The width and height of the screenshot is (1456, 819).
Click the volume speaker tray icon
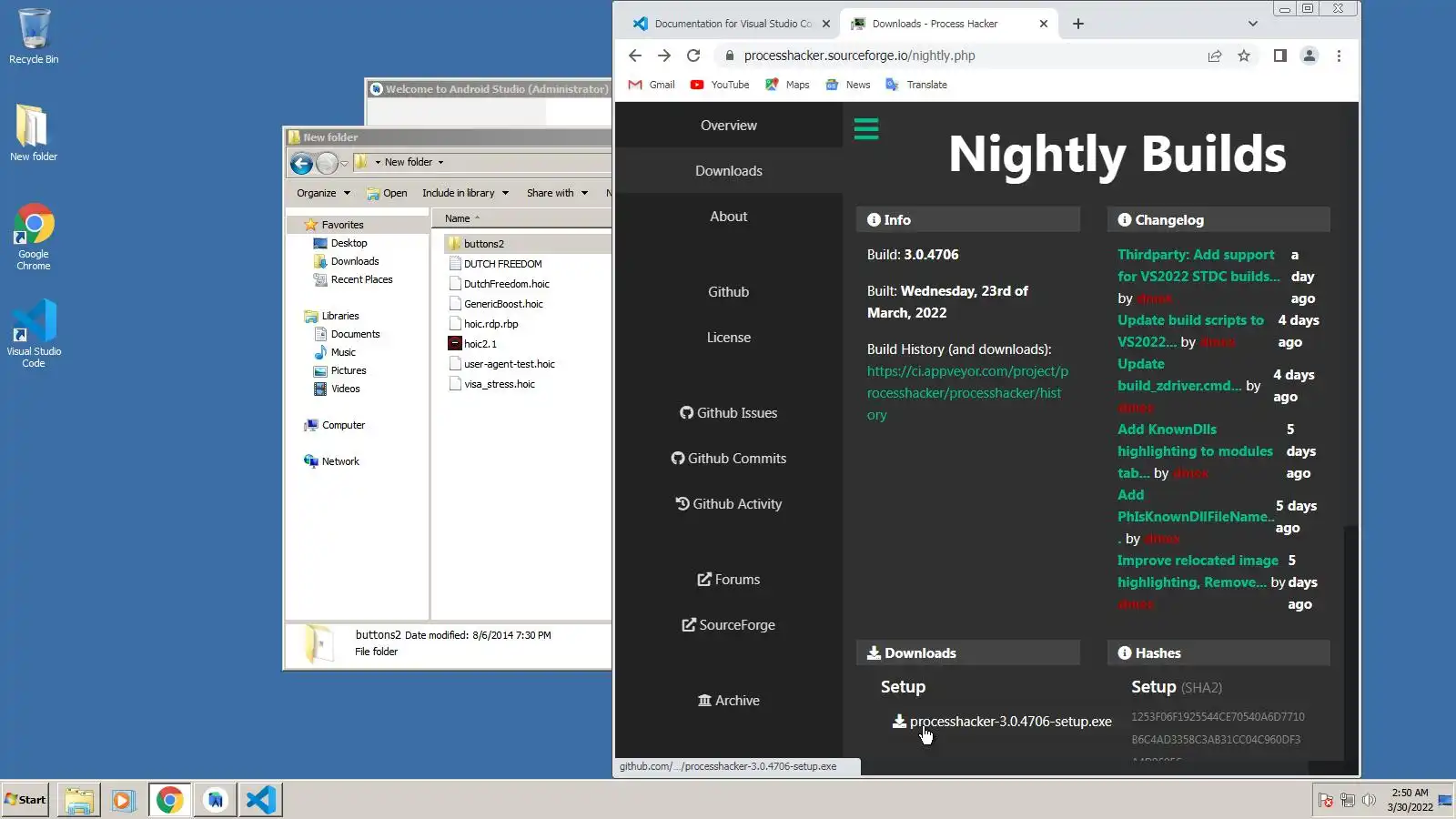(1369, 800)
